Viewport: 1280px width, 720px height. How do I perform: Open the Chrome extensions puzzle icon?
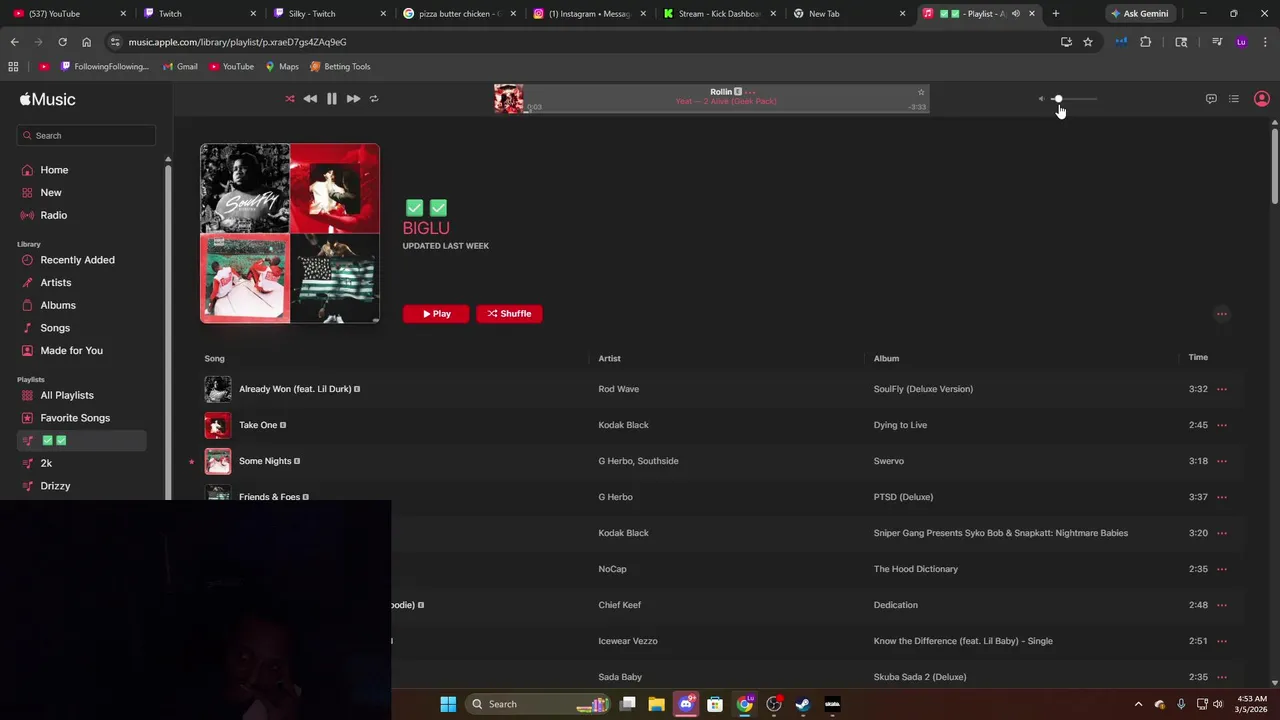[x=1146, y=42]
